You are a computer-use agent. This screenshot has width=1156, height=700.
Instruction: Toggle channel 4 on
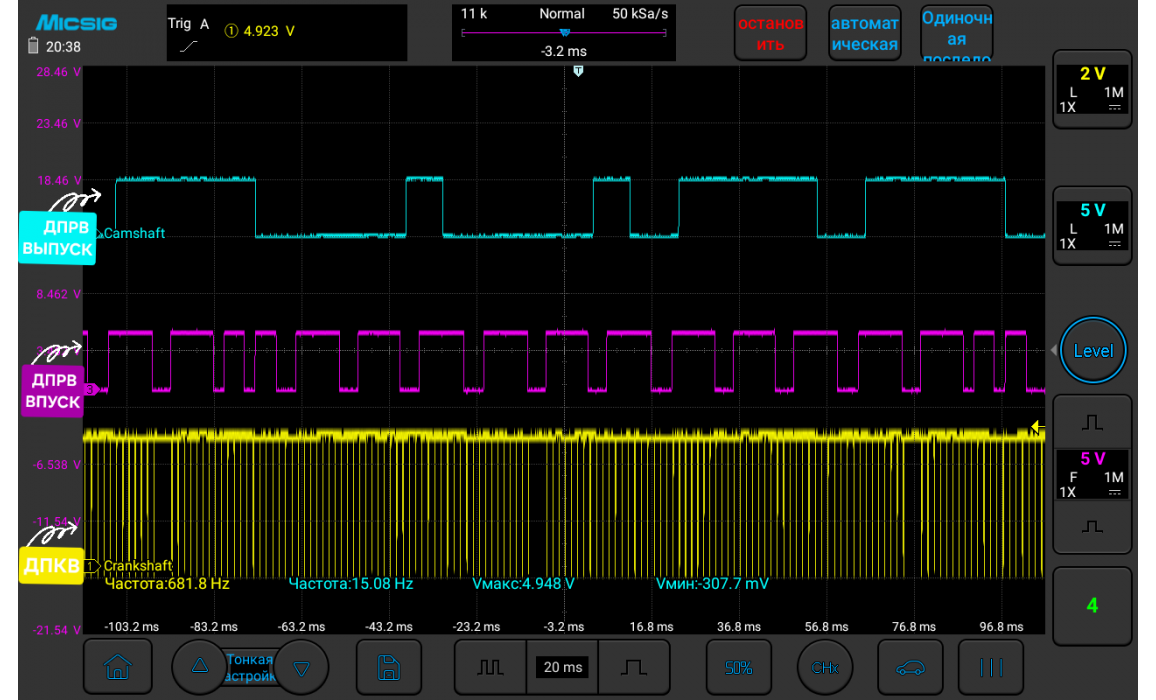tap(1091, 605)
